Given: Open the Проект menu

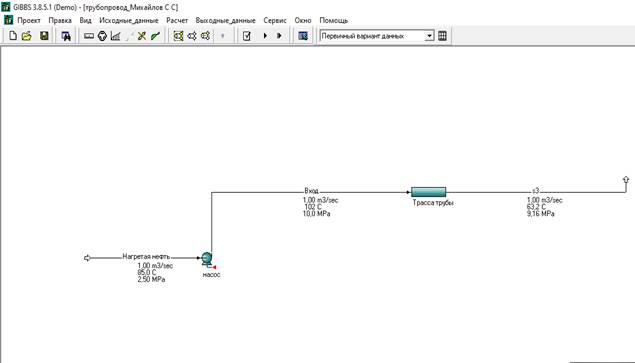Looking at the screenshot, I should point(29,20).
